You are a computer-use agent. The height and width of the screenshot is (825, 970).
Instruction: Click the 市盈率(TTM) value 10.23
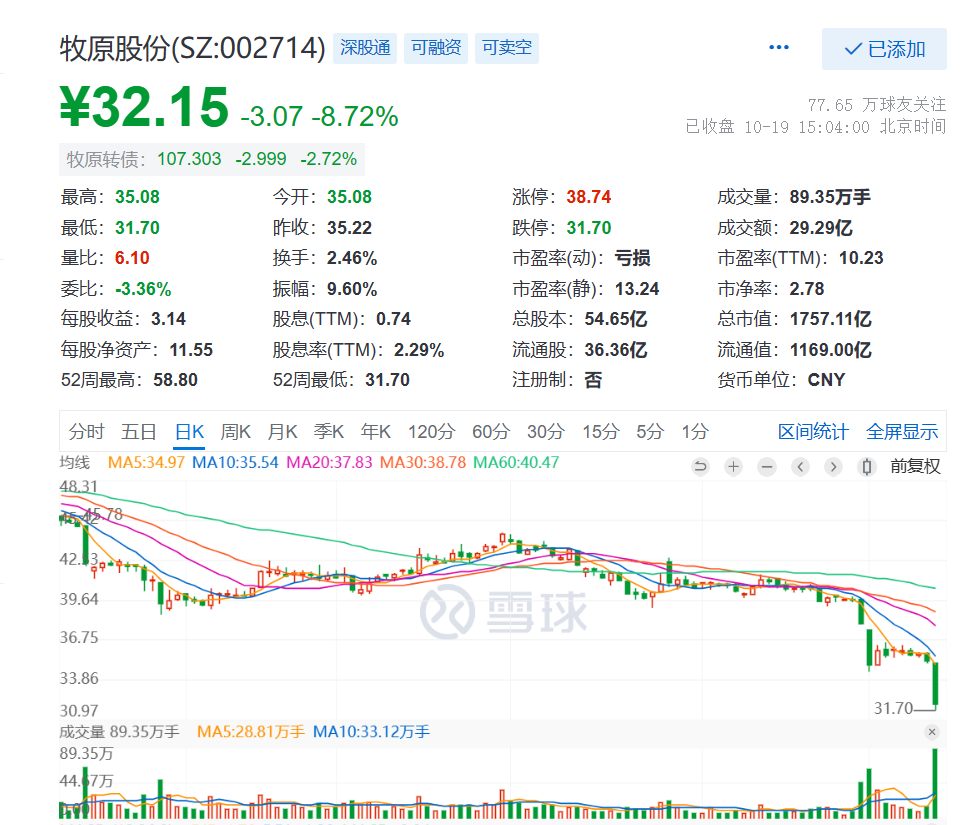pyautogui.click(x=861, y=258)
